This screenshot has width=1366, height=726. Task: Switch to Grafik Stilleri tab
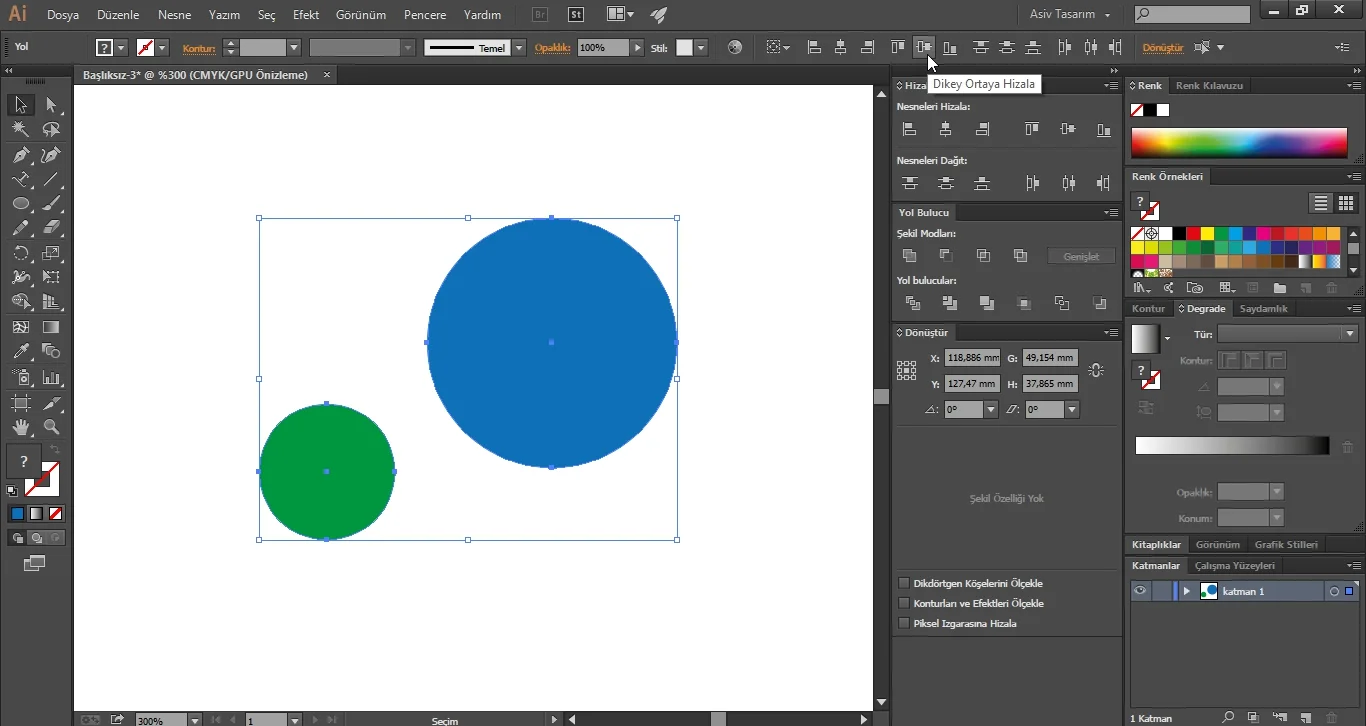coord(1286,545)
